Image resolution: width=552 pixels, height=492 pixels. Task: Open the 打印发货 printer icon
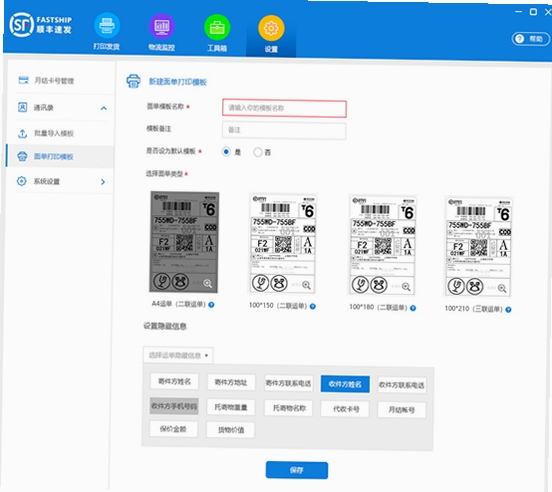107,26
